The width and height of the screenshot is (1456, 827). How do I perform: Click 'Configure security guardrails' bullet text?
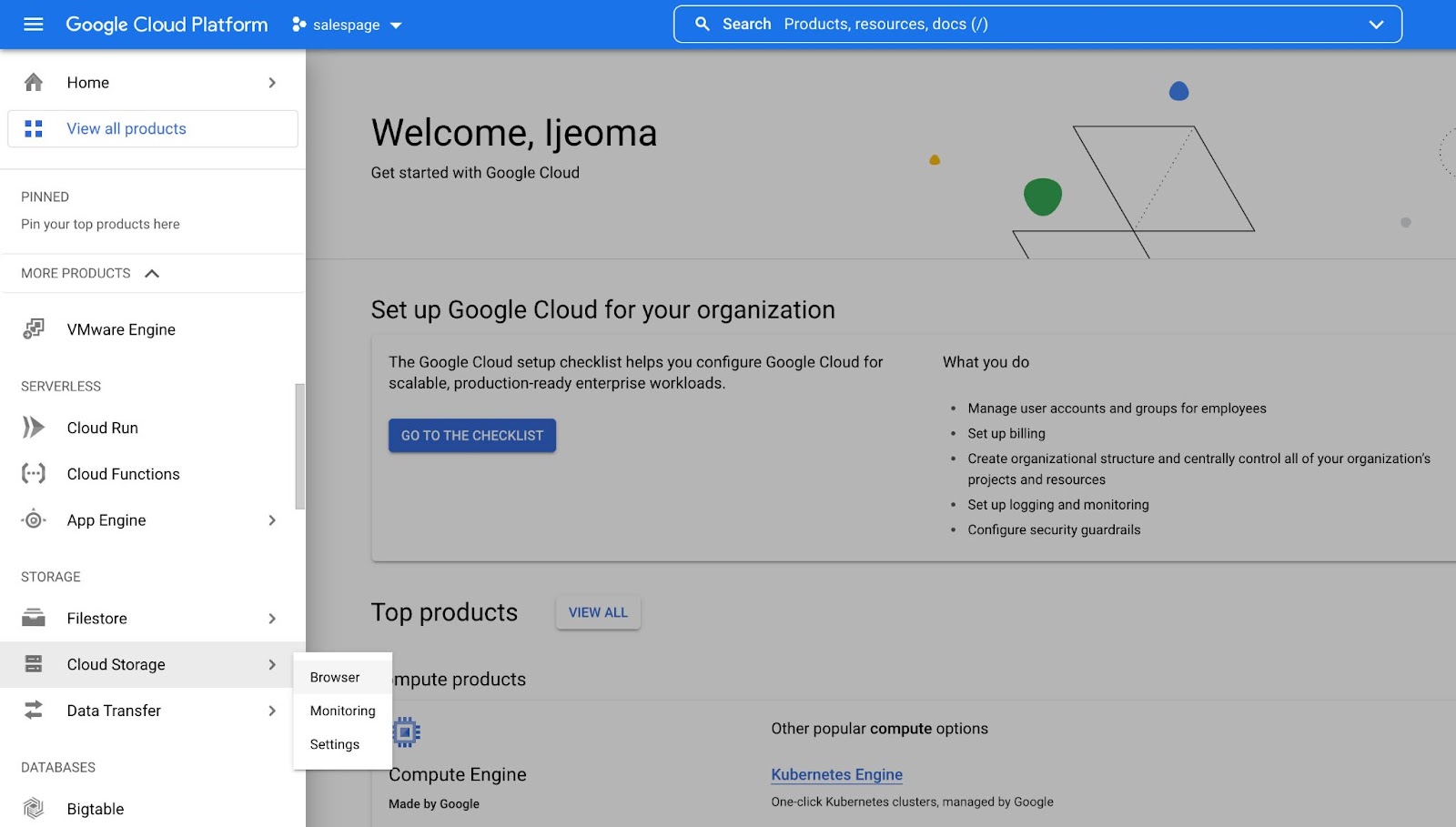(x=1054, y=529)
